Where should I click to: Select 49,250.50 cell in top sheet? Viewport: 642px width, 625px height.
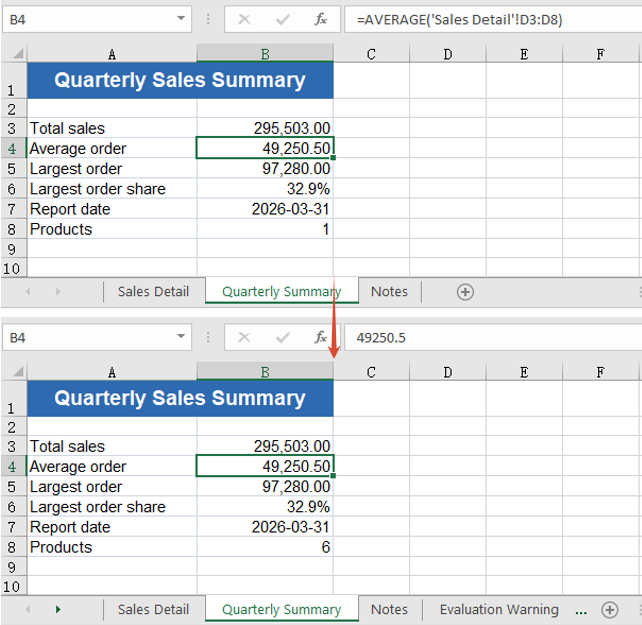coord(265,148)
